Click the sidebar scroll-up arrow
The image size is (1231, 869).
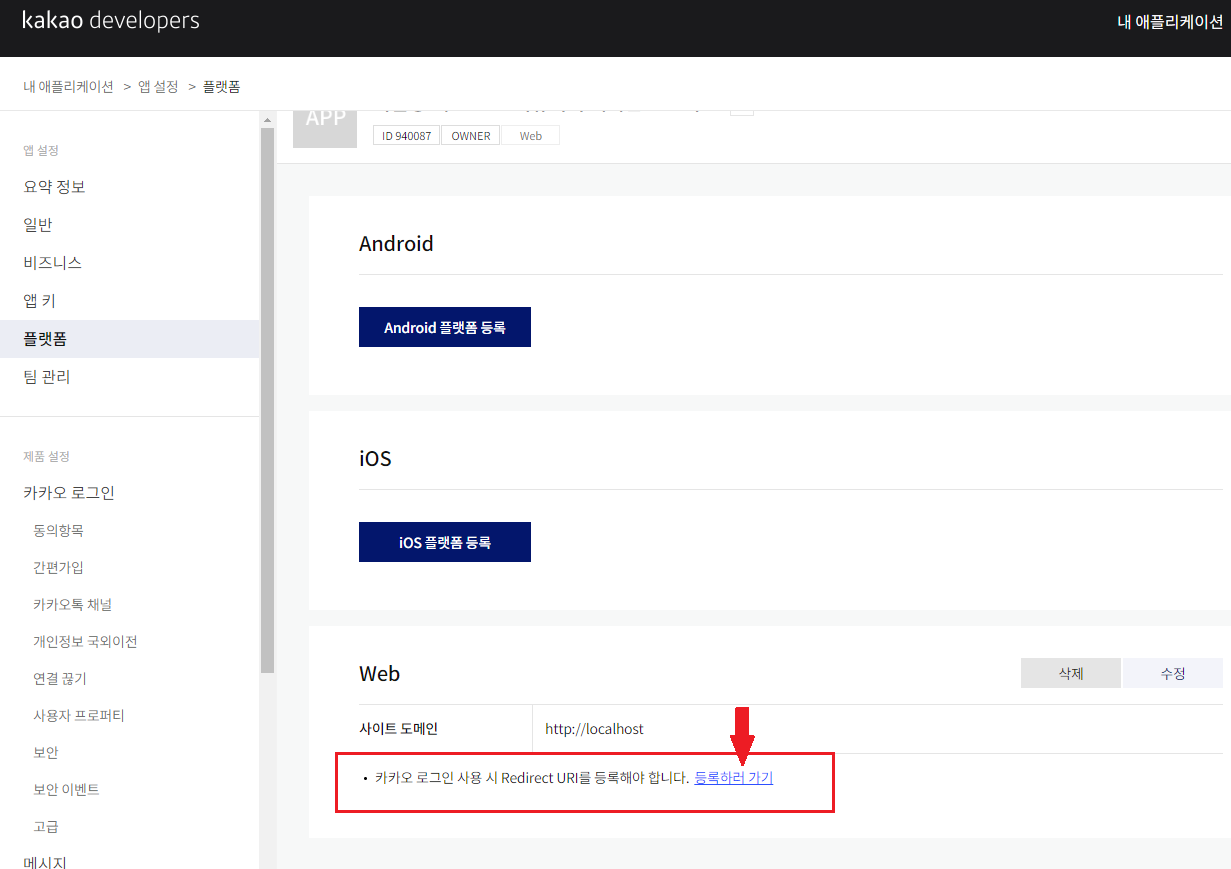pyautogui.click(x=267, y=120)
